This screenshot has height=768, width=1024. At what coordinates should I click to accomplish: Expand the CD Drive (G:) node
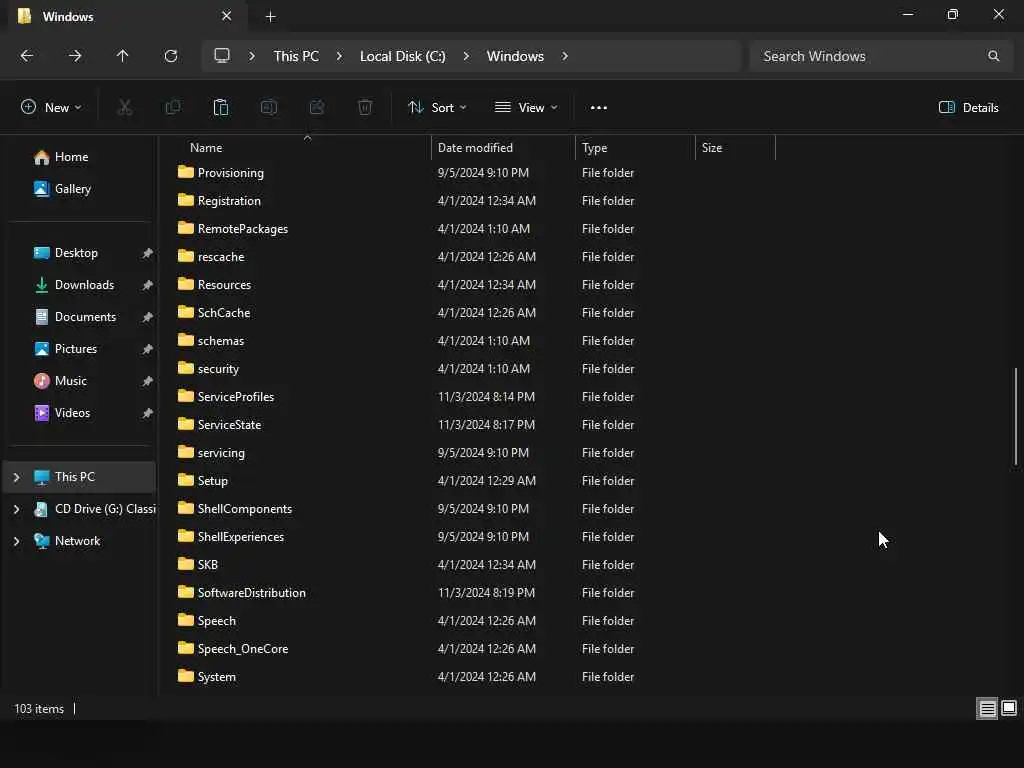click(x=16, y=509)
